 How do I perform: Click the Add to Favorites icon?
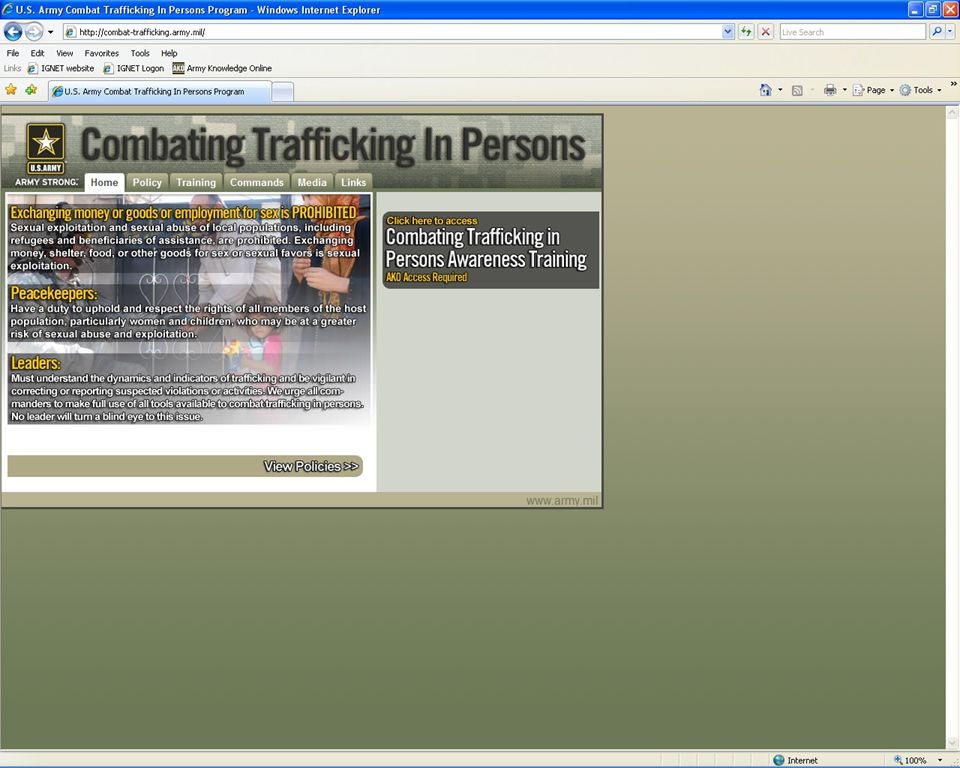coord(31,90)
